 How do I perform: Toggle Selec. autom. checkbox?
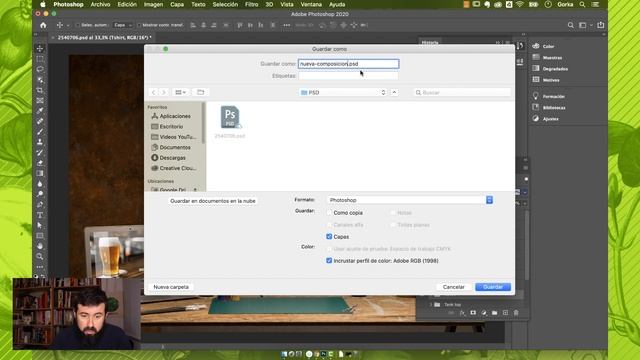(x=77, y=25)
